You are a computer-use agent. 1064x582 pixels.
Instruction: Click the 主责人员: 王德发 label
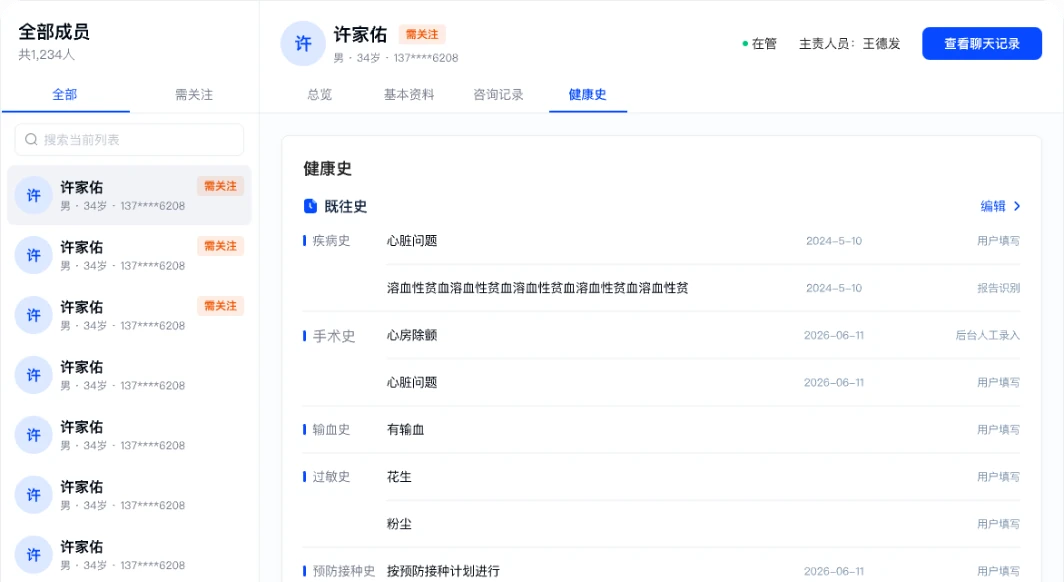point(850,44)
